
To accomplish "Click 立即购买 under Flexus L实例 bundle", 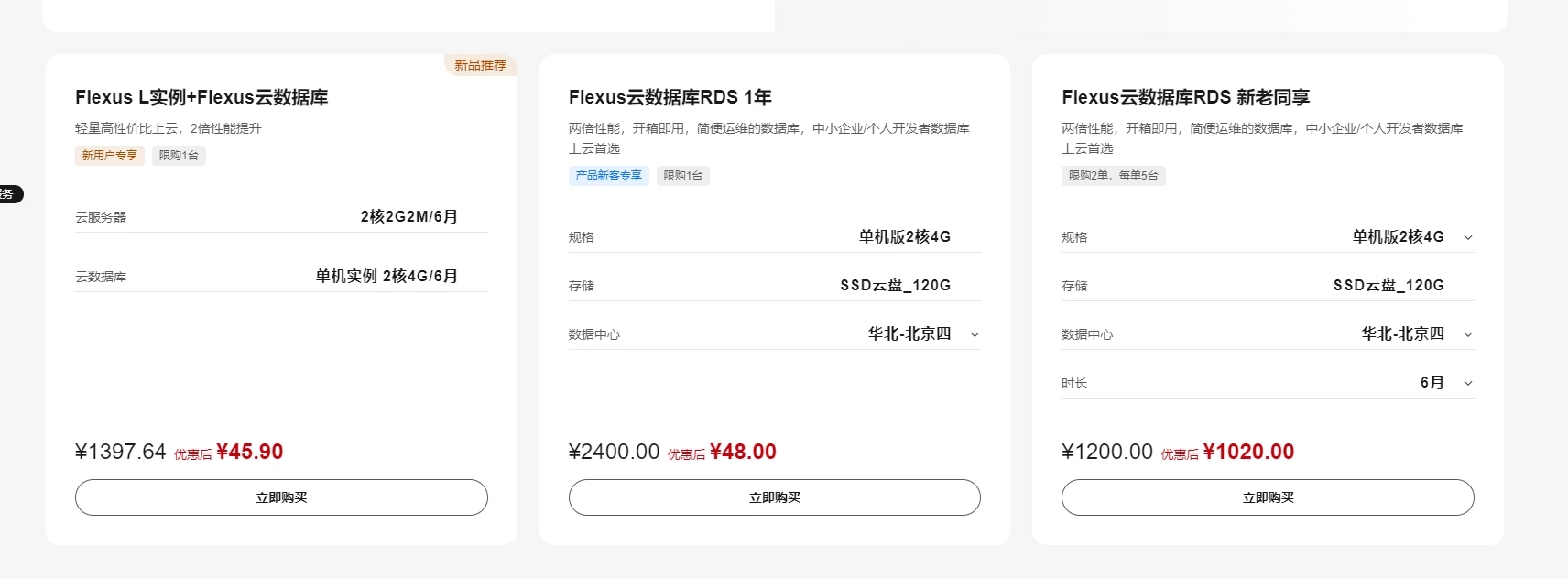I will pyautogui.click(x=281, y=497).
